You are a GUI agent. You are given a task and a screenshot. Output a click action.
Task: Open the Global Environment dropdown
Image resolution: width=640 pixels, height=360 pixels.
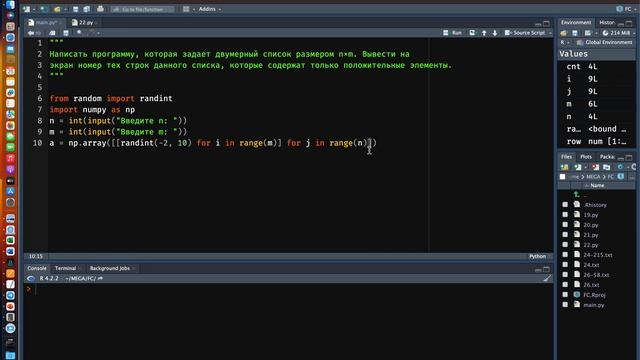point(604,42)
